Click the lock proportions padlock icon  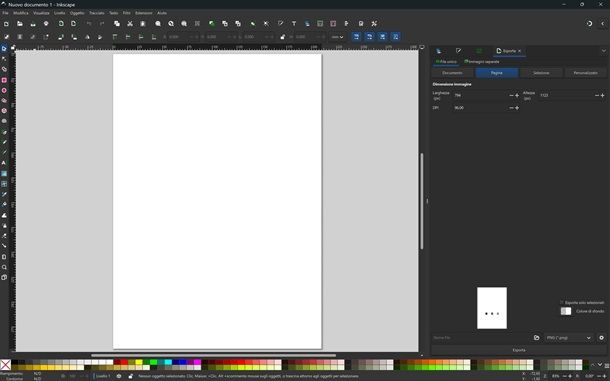point(282,37)
